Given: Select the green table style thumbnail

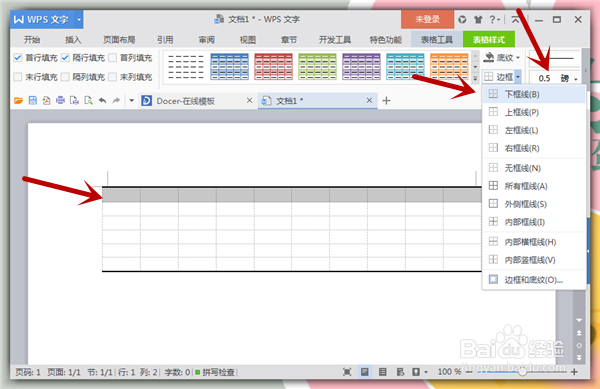Looking at the screenshot, I should coord(318,67).
